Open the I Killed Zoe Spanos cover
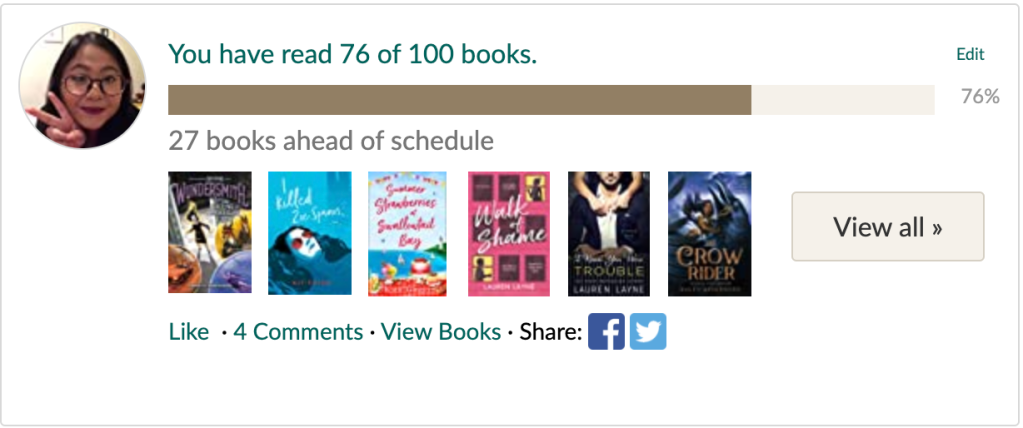 [x=310, y=233]
